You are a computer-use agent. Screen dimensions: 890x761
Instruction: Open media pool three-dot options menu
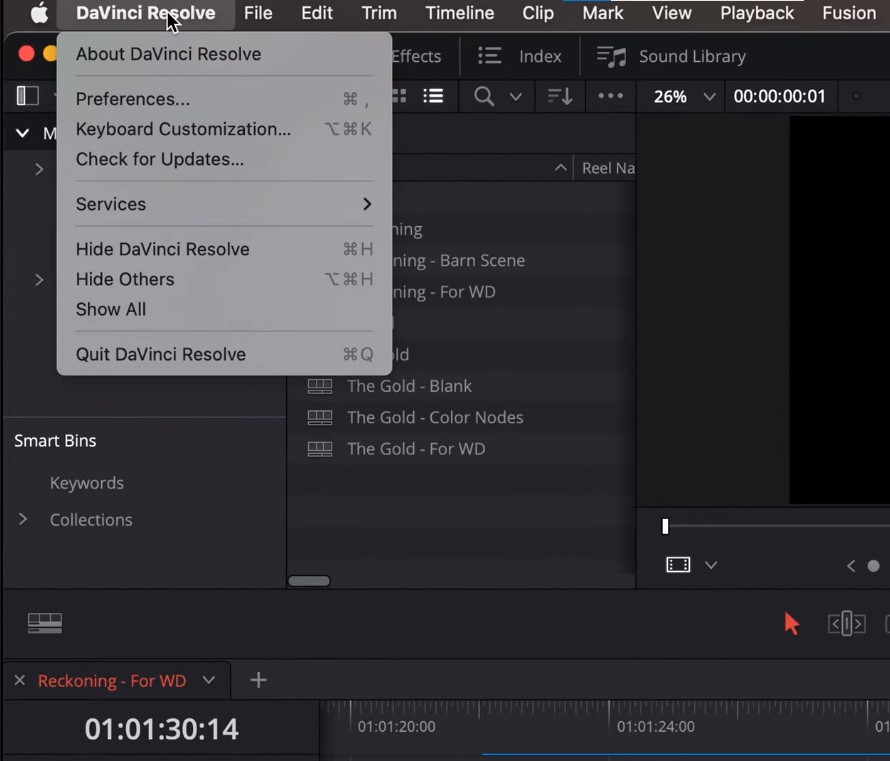pos(610,96)
